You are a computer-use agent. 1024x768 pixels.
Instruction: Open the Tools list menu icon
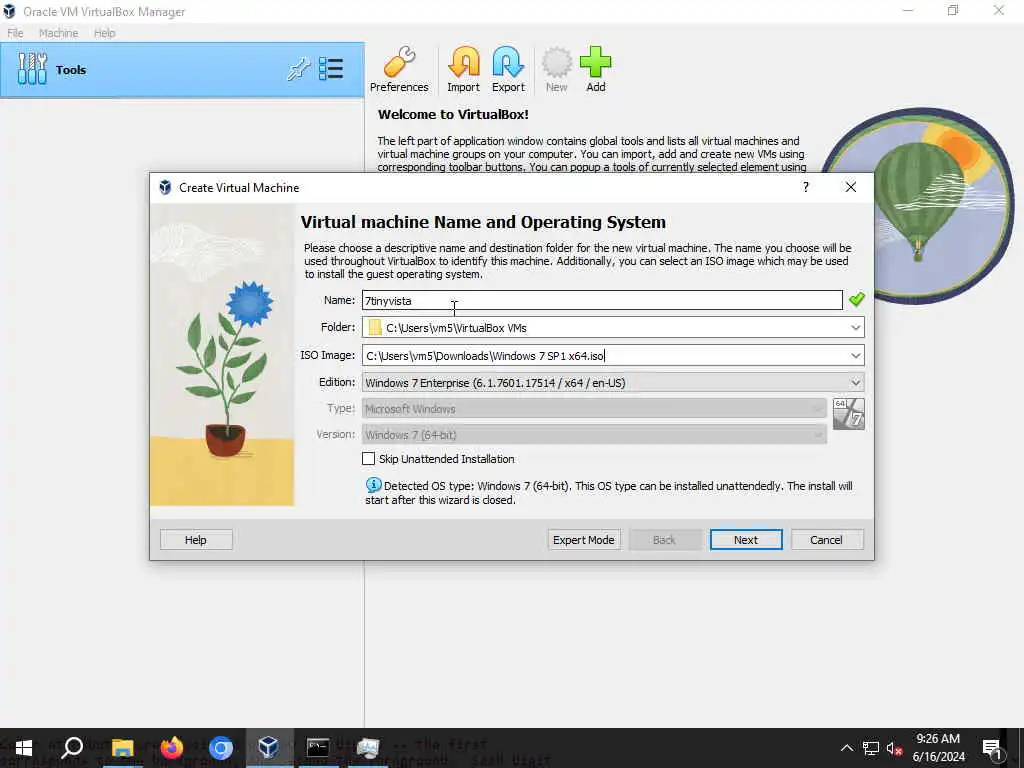[331, 69]
